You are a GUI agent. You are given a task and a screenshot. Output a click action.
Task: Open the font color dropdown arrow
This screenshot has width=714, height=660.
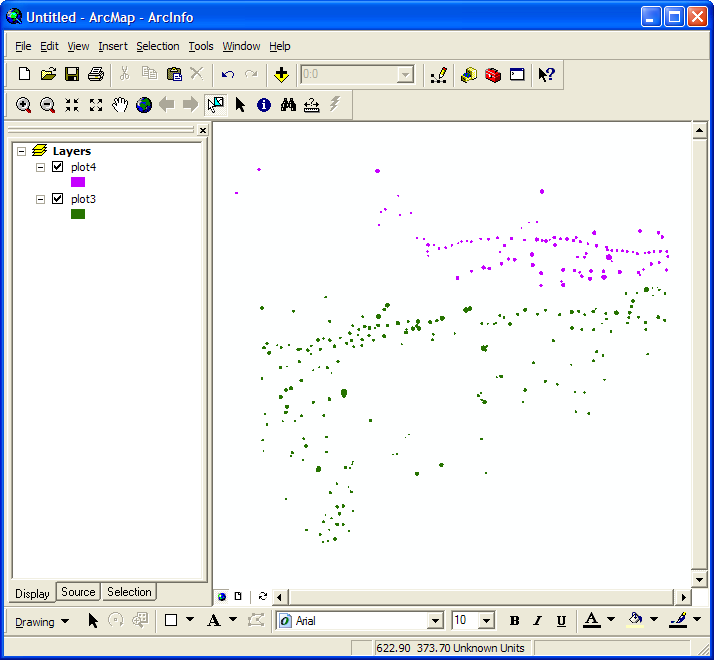(611, 619)
